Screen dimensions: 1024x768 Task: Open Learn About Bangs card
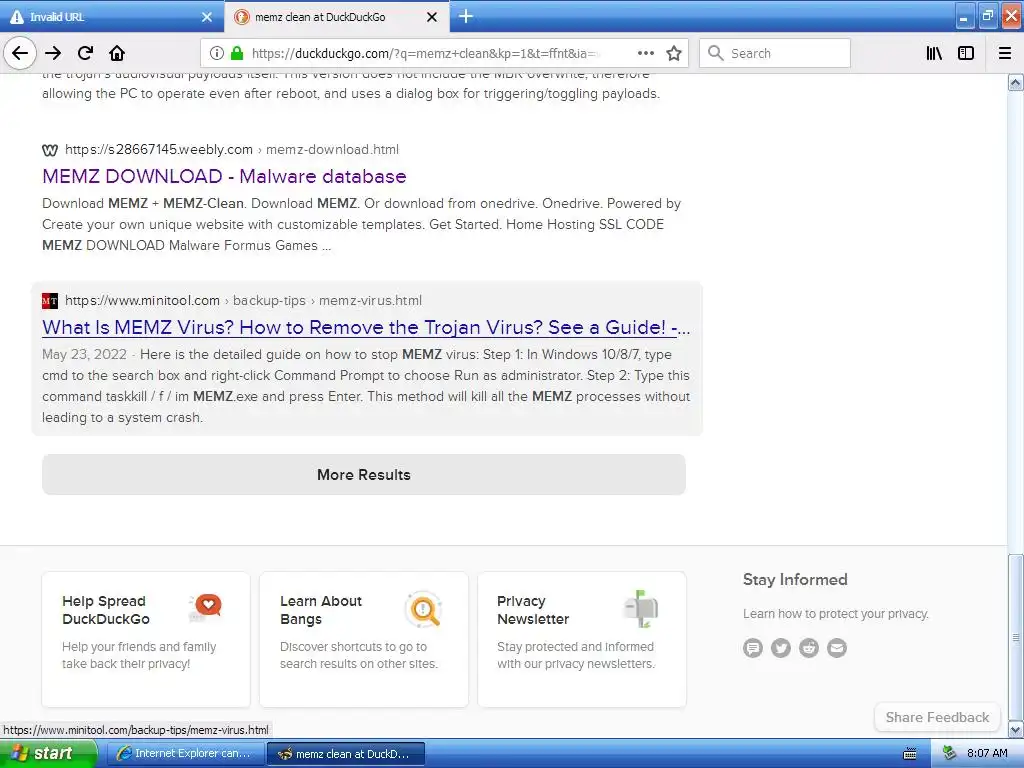click(364, 639)
